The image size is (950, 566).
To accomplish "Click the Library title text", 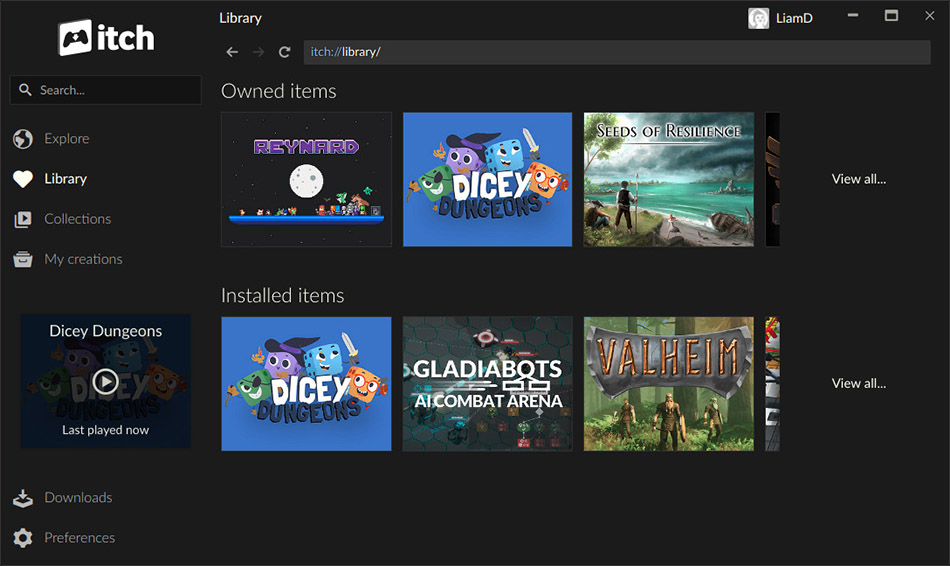I will 241,18.
